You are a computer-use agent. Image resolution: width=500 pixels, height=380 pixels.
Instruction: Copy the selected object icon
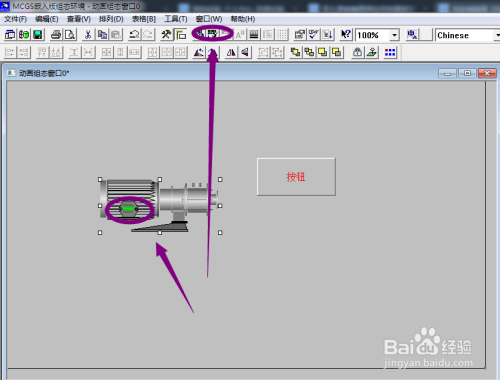pos(102,34)
